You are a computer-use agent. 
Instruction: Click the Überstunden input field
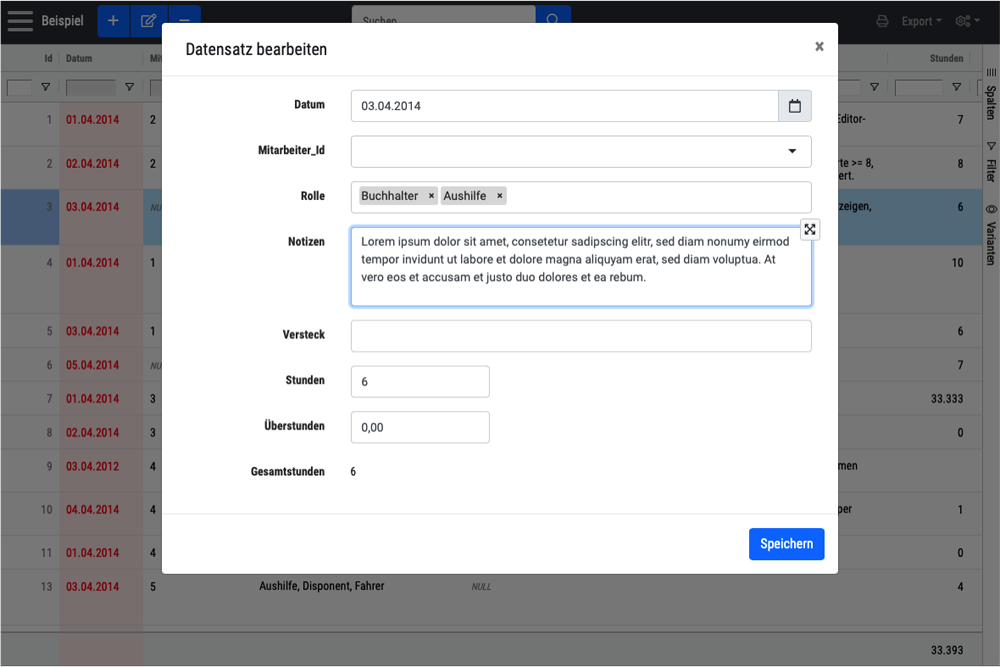pos(420,427)
